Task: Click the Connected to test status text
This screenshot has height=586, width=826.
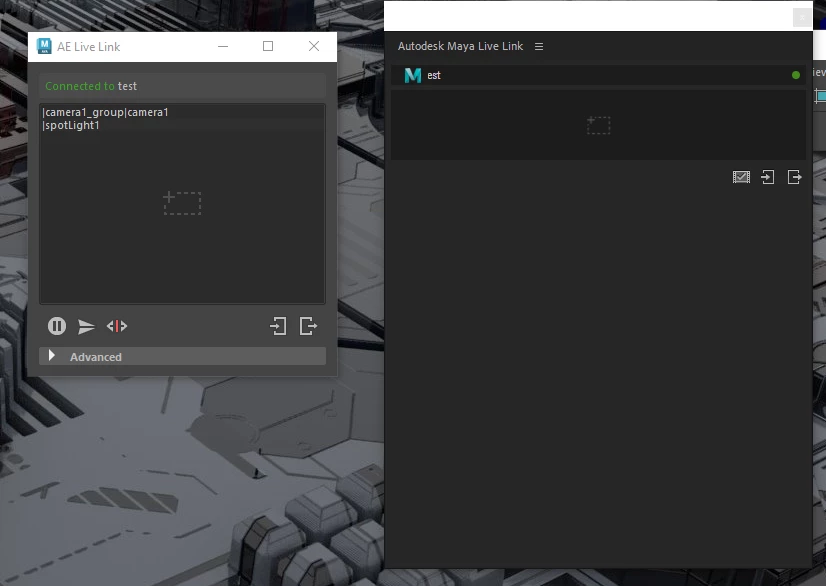Action: click(x=91, y=86)
